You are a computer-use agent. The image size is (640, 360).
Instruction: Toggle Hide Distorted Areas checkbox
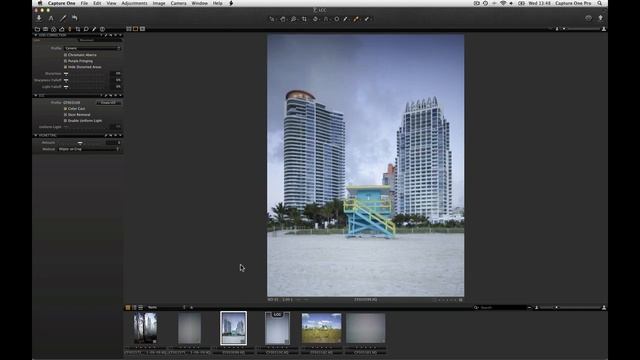[x=65, y=67]
